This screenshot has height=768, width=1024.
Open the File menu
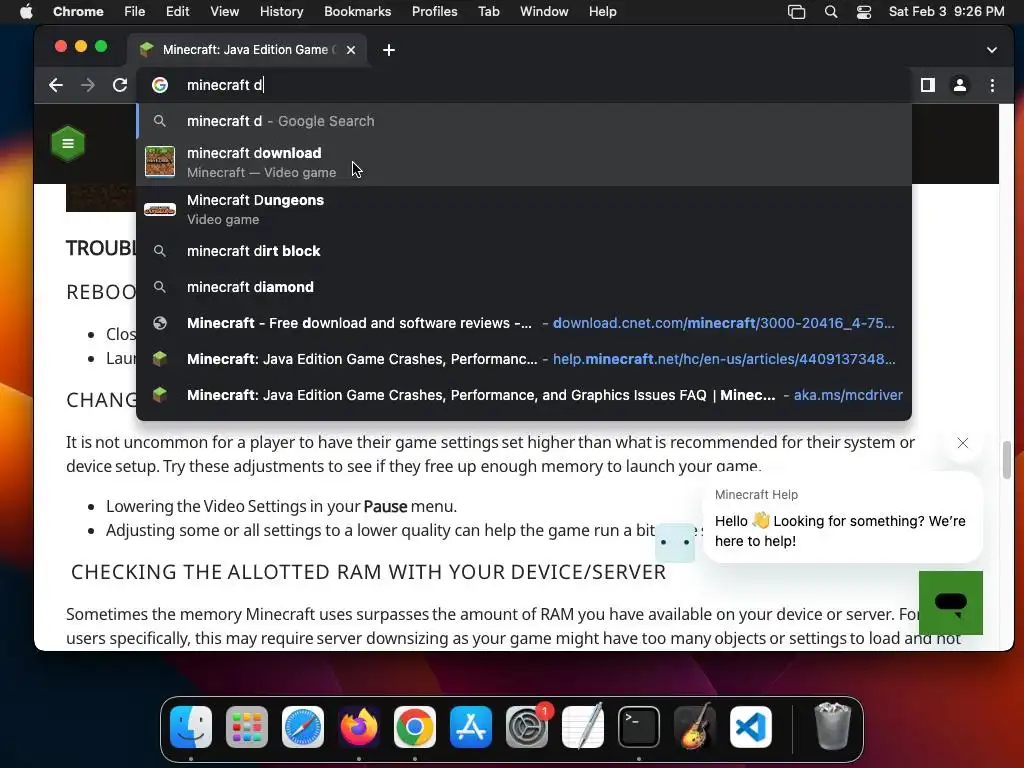(135, 11)
